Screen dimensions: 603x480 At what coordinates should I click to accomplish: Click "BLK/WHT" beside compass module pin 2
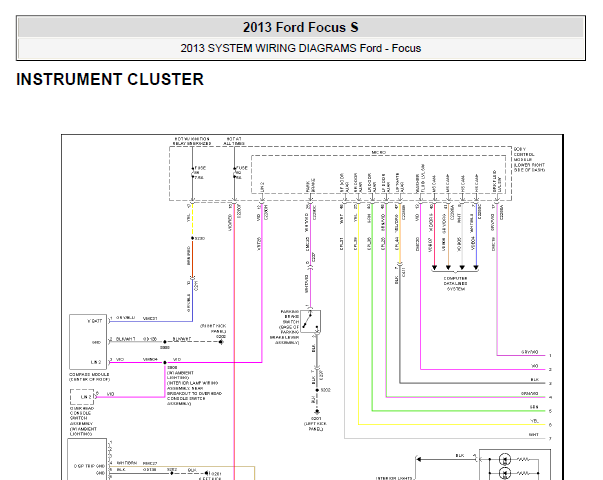[125, 339]
